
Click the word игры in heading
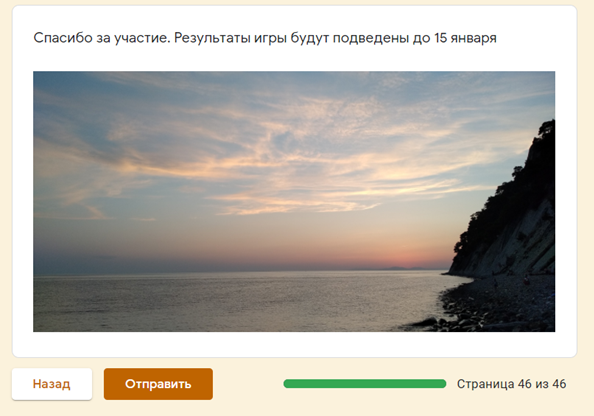(x=281, y=38)
